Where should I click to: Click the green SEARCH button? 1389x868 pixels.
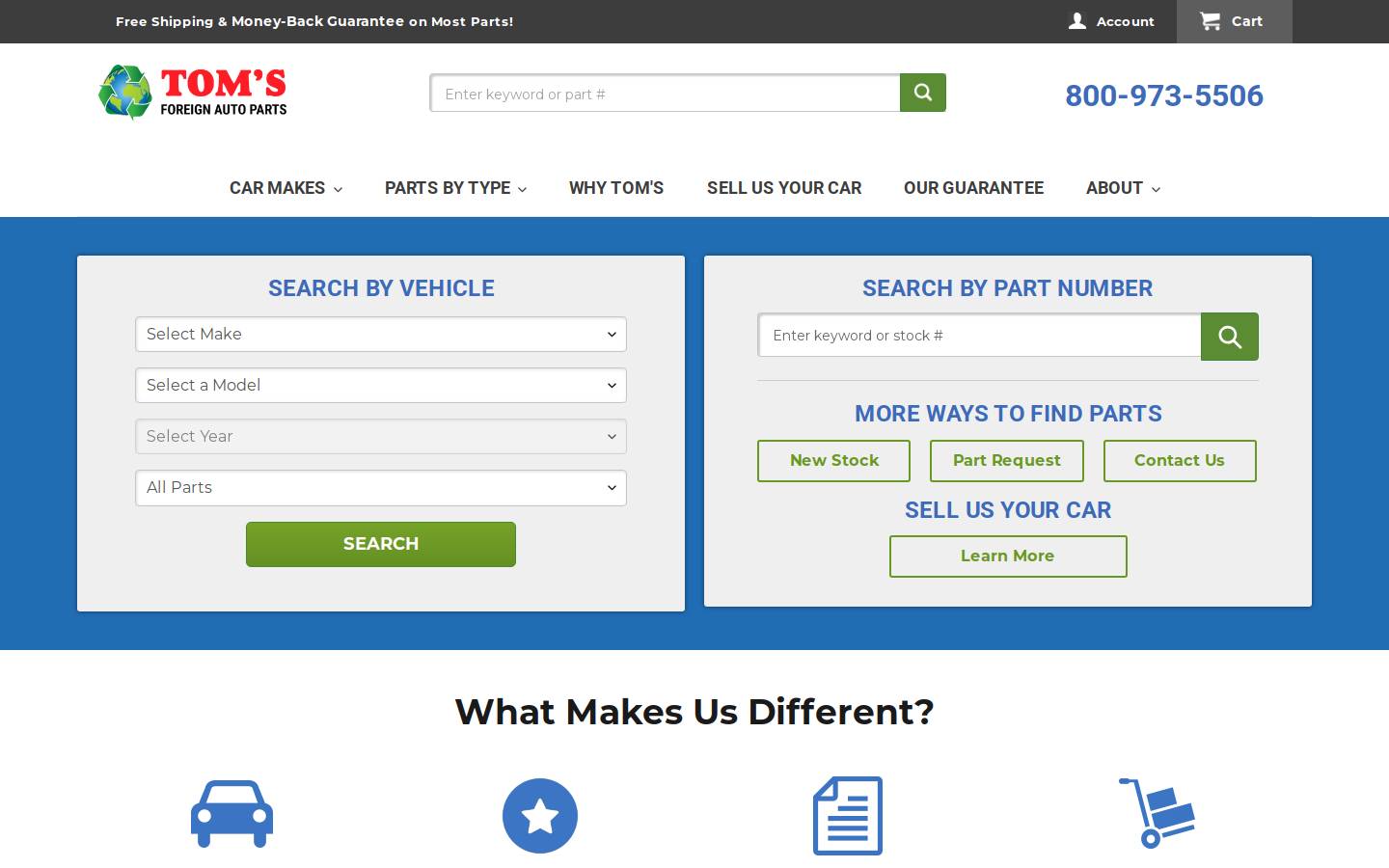[381, 544]
